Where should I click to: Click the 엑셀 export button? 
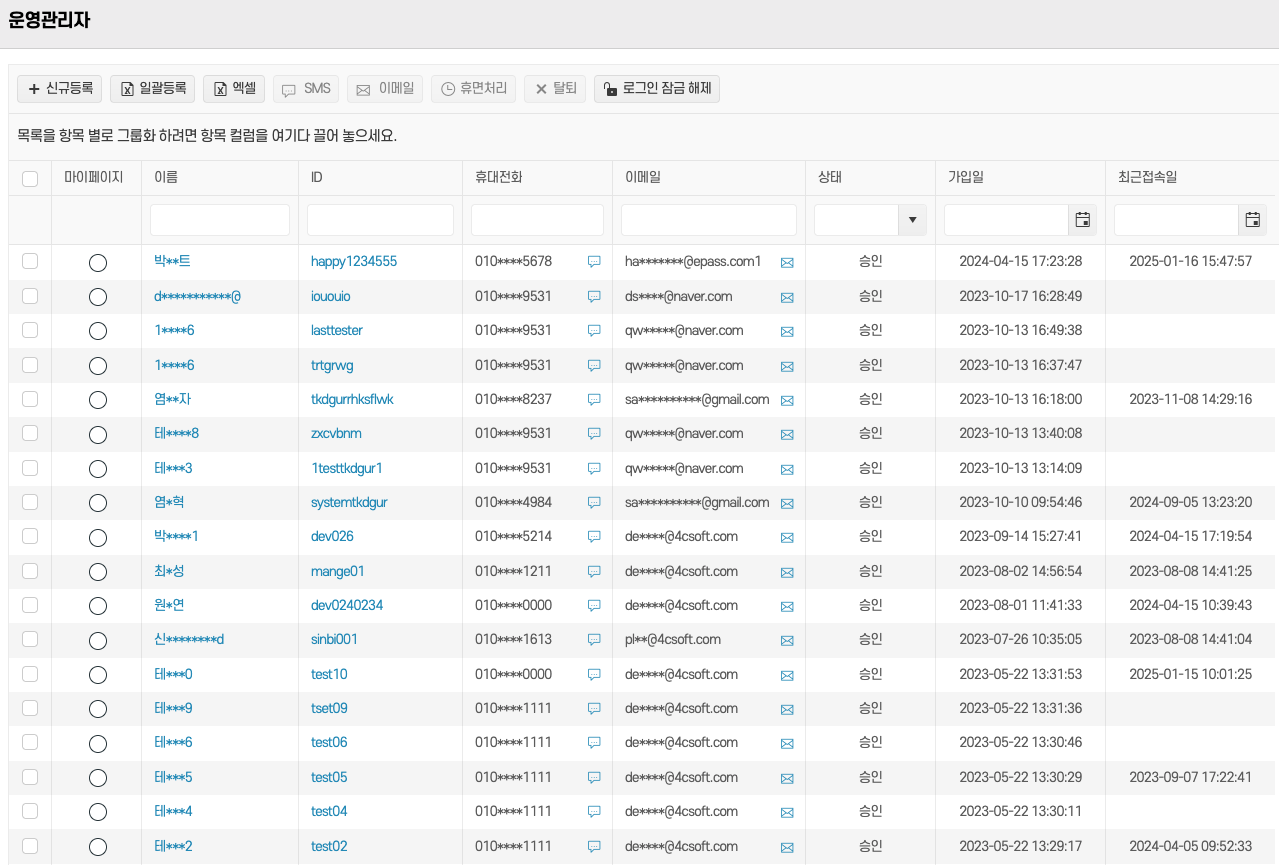pyautogui.click(x=234, y=89)
